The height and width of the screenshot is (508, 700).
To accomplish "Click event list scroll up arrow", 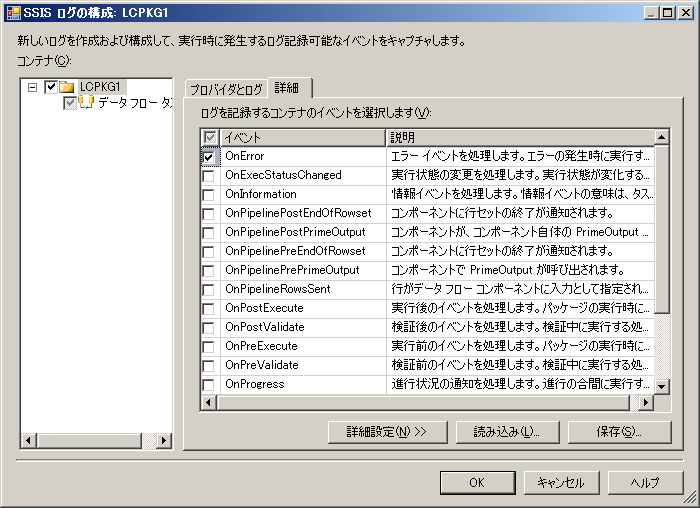I will click(662, 137).
